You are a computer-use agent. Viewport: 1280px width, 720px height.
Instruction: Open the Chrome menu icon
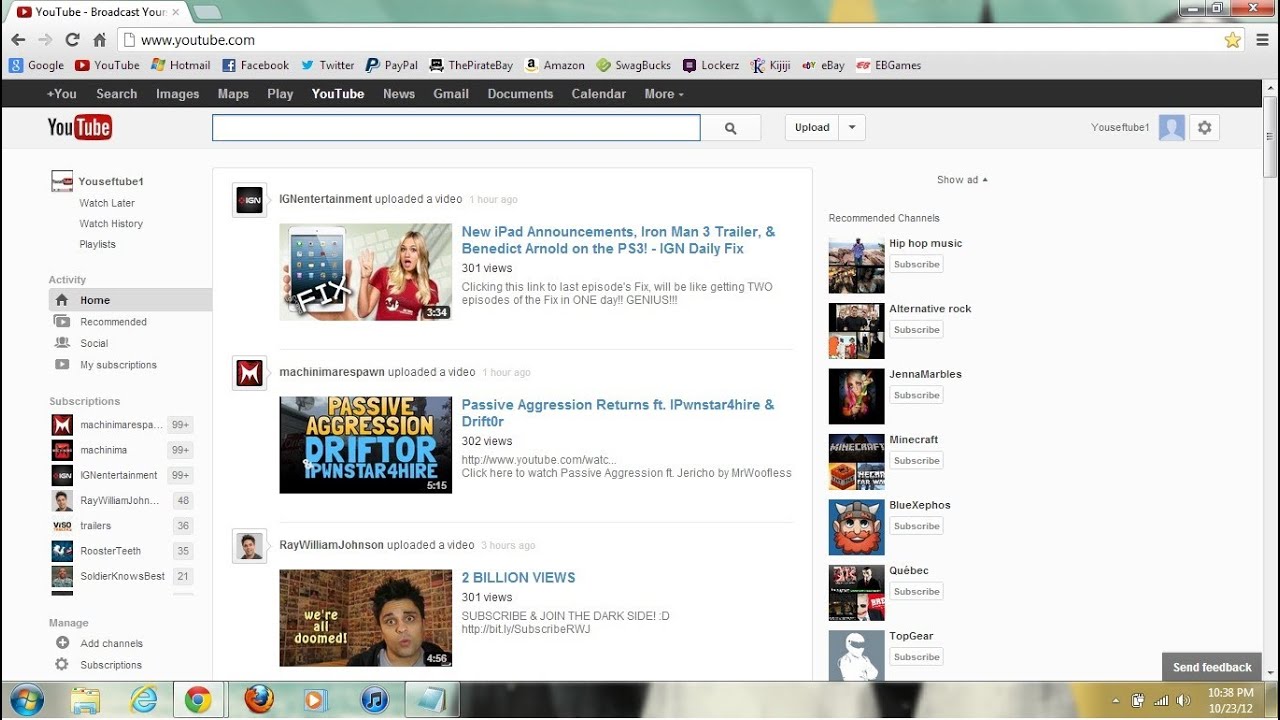point(1262,40)
